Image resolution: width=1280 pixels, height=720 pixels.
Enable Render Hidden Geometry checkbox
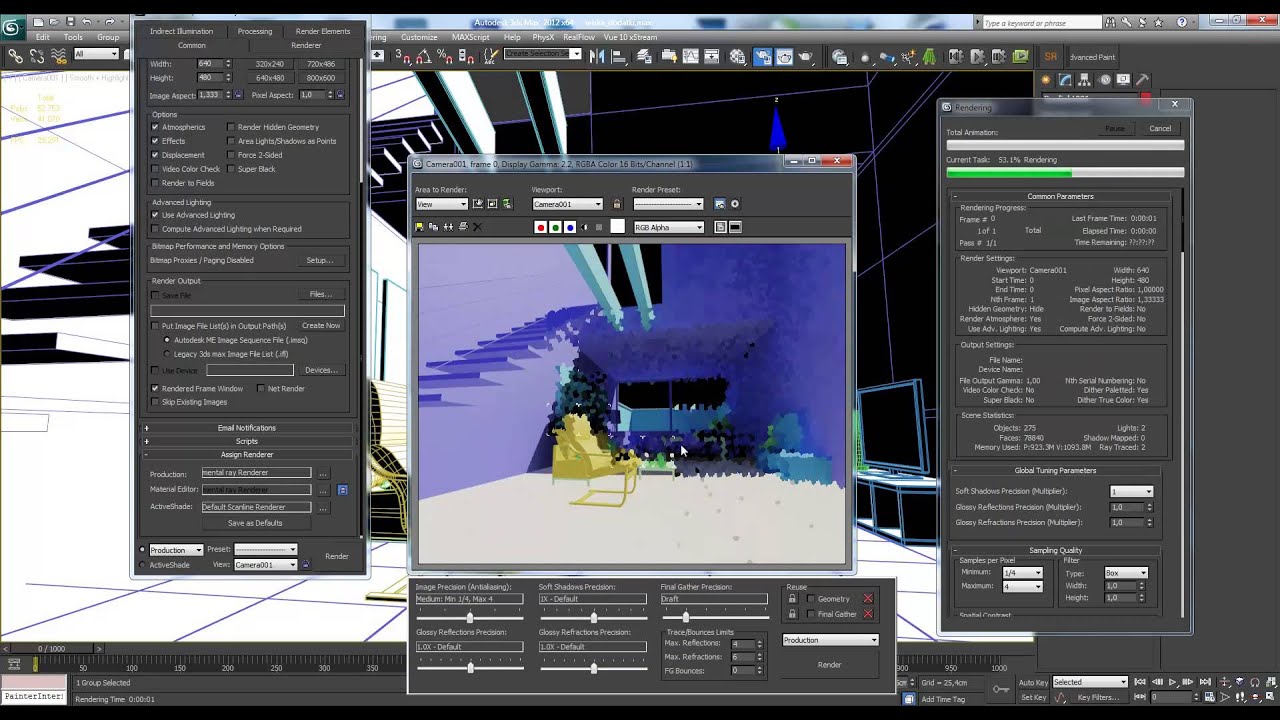pos(231,127)
